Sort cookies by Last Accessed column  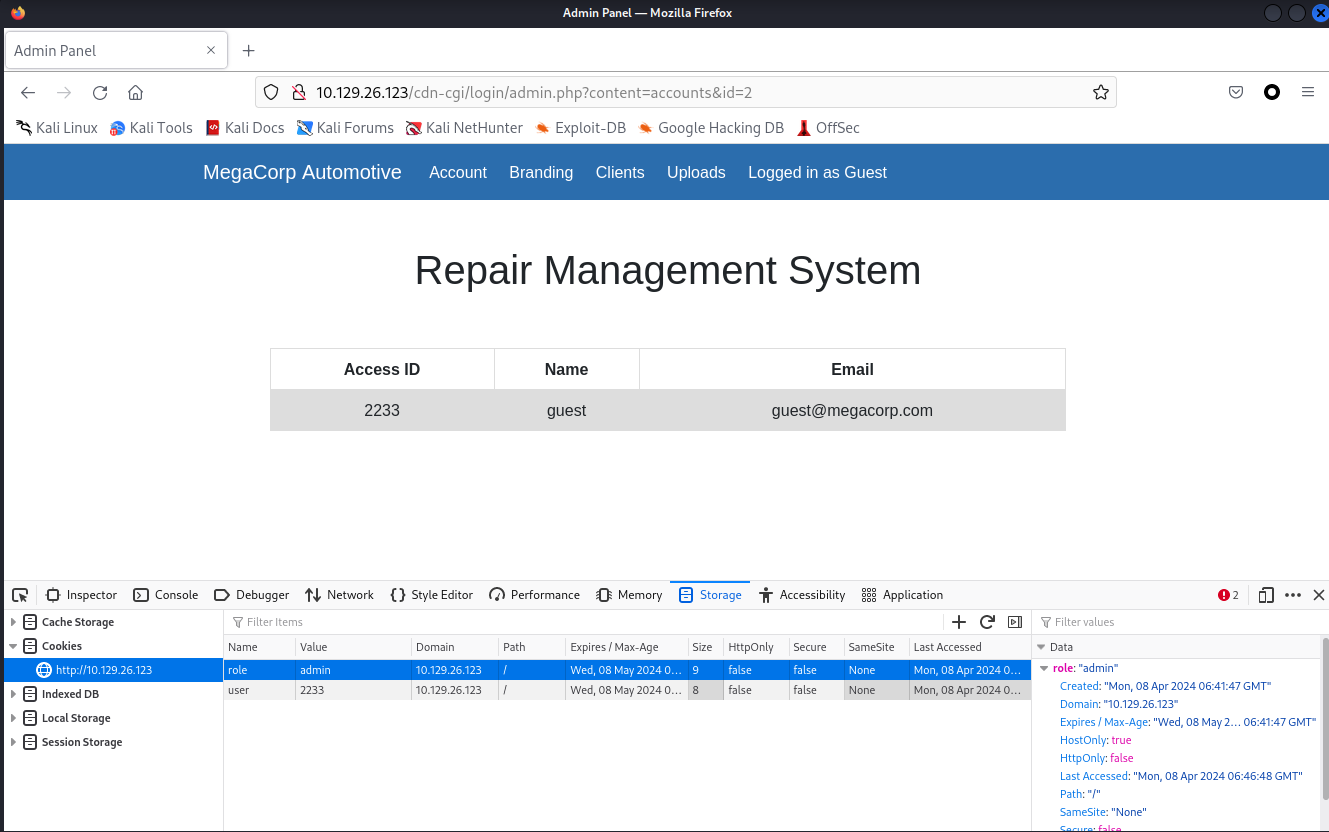(969, 647)
